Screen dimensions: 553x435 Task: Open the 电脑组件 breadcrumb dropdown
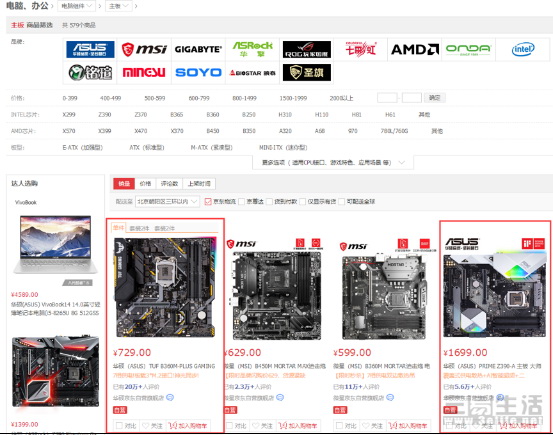click(x=76, y=6)
